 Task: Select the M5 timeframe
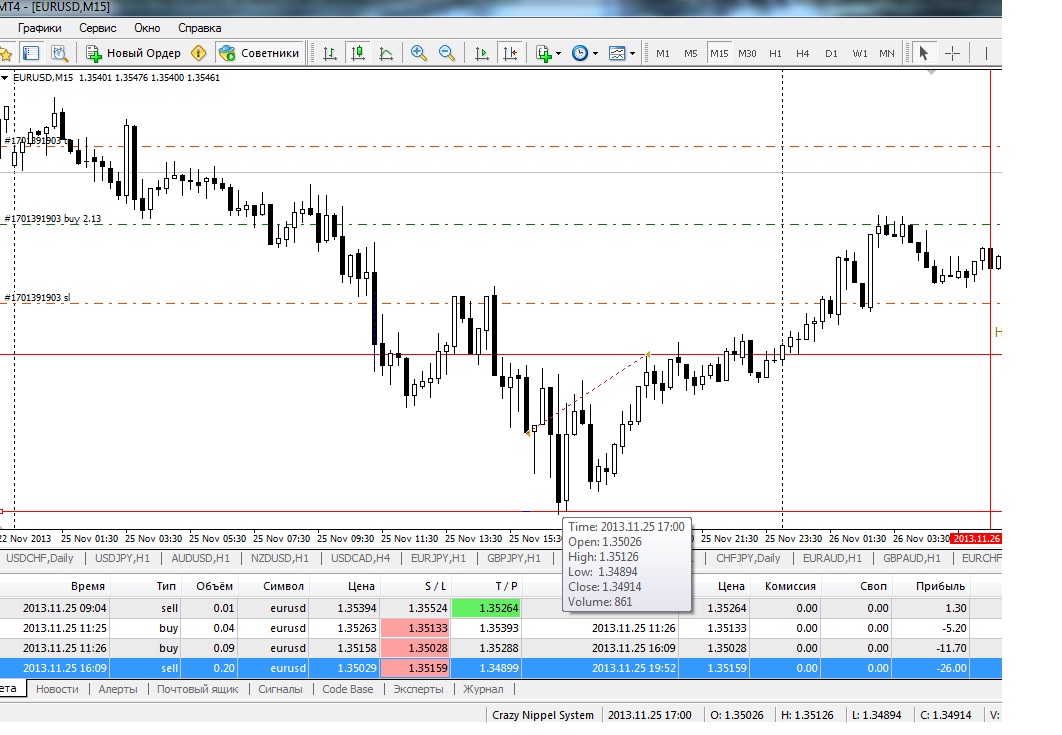(x=691, y=54)
